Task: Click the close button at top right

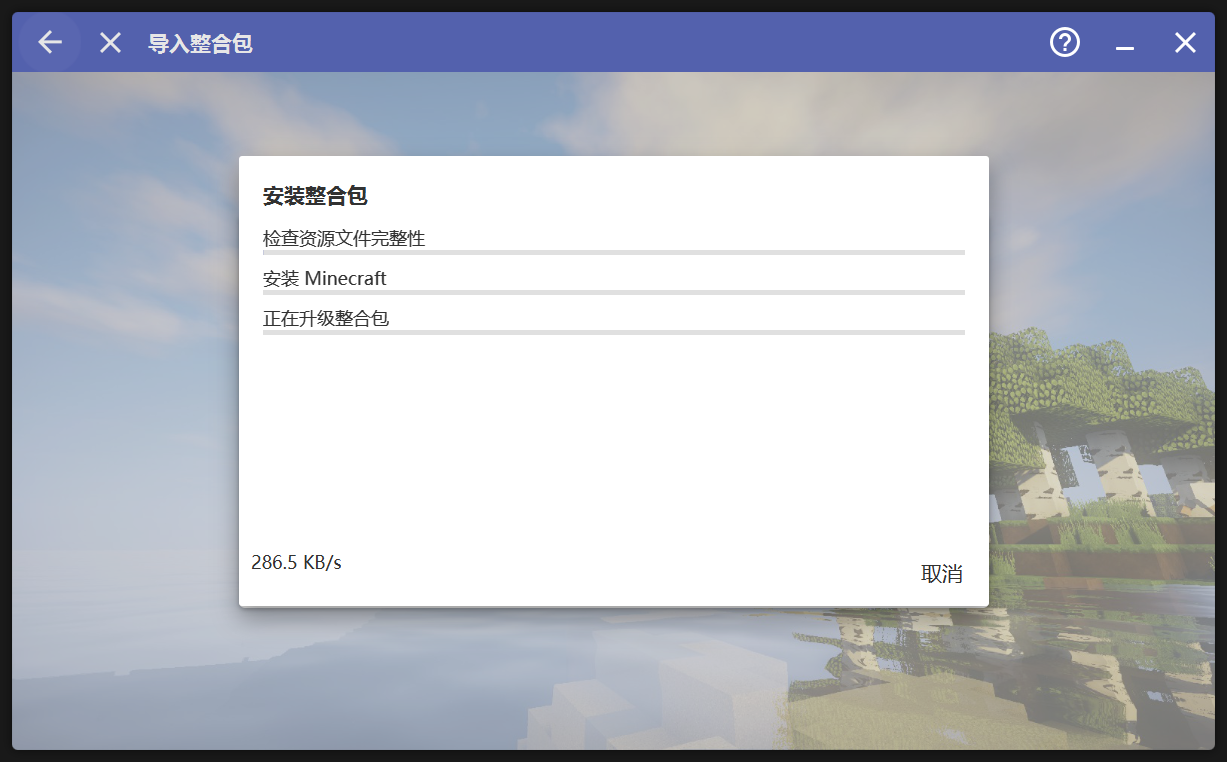Action: tap(1185, 42)
